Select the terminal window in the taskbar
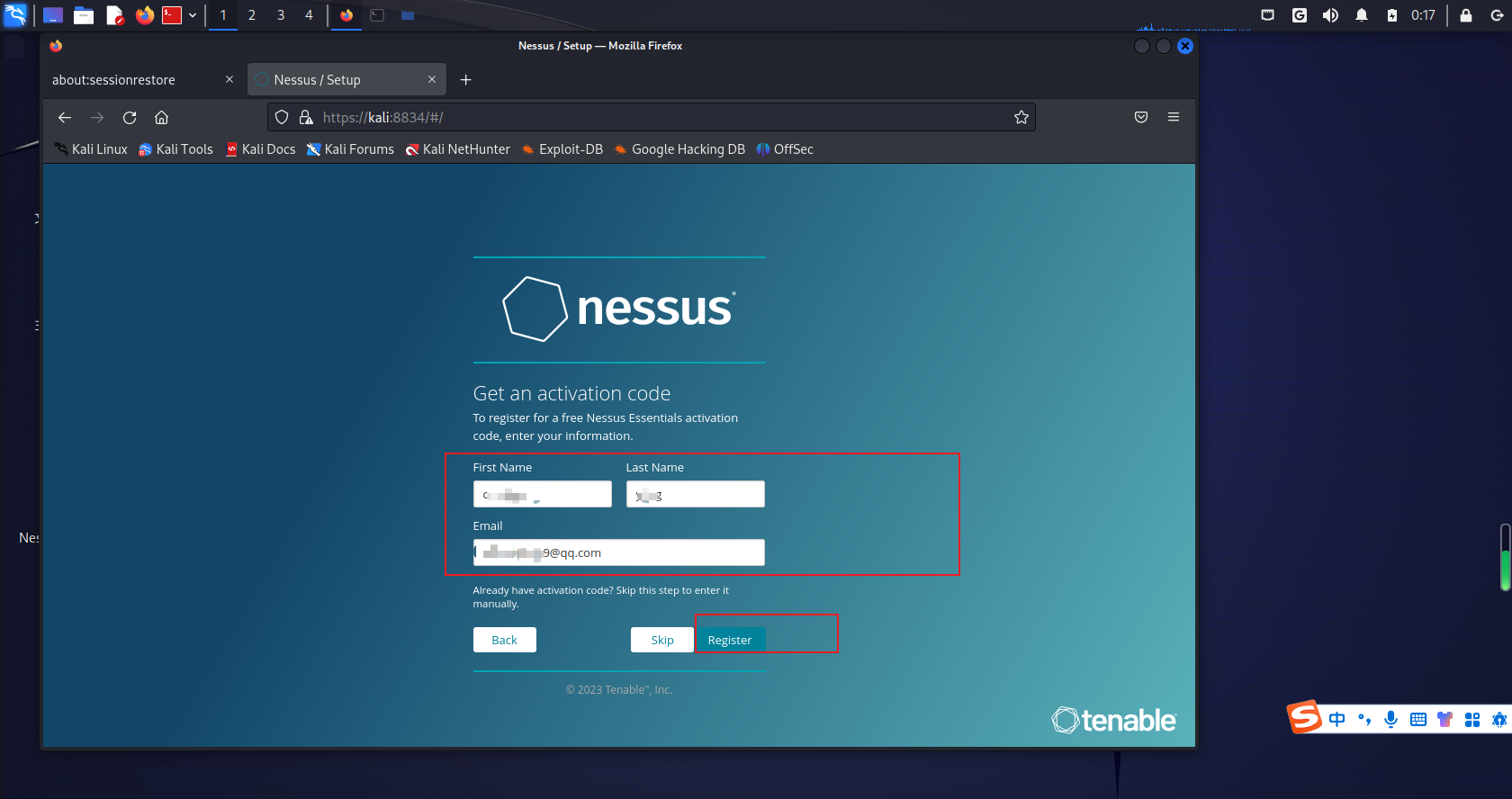The width and height of the screenshot is (1512, 799). [377, 15]
